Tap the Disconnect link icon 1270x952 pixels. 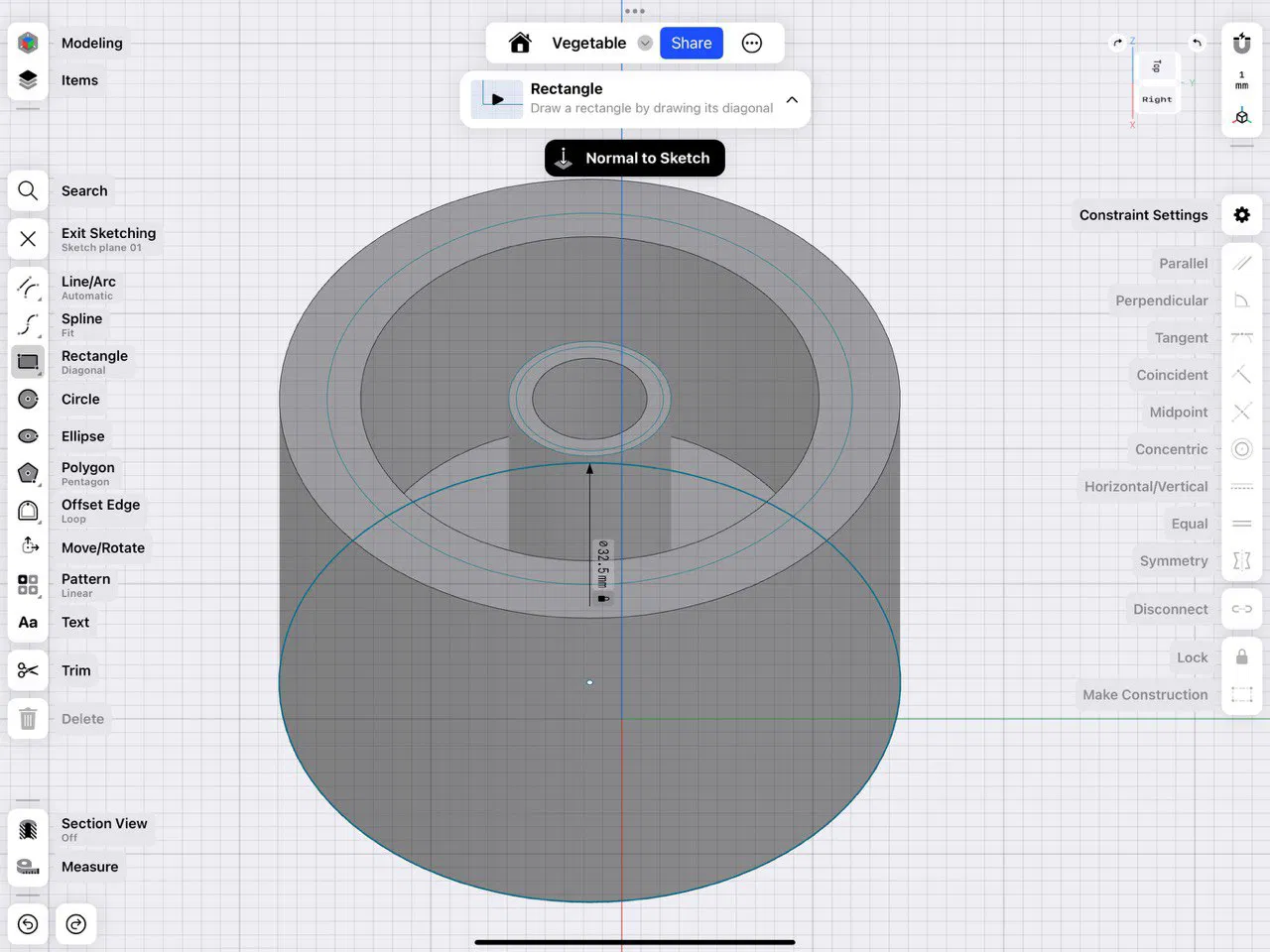coord(1242,609)
